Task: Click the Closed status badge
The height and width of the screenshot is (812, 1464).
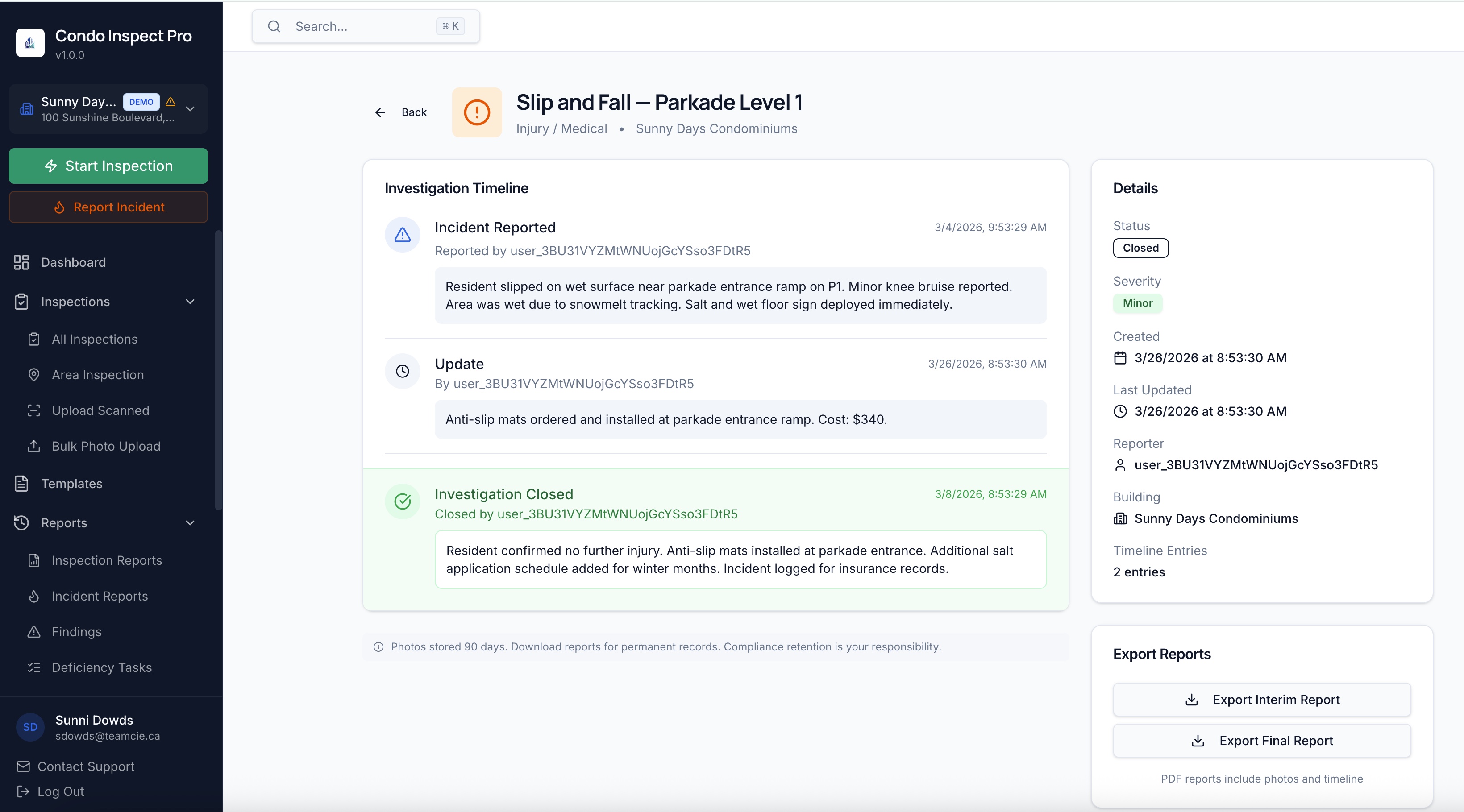Action: (1140, 248)
